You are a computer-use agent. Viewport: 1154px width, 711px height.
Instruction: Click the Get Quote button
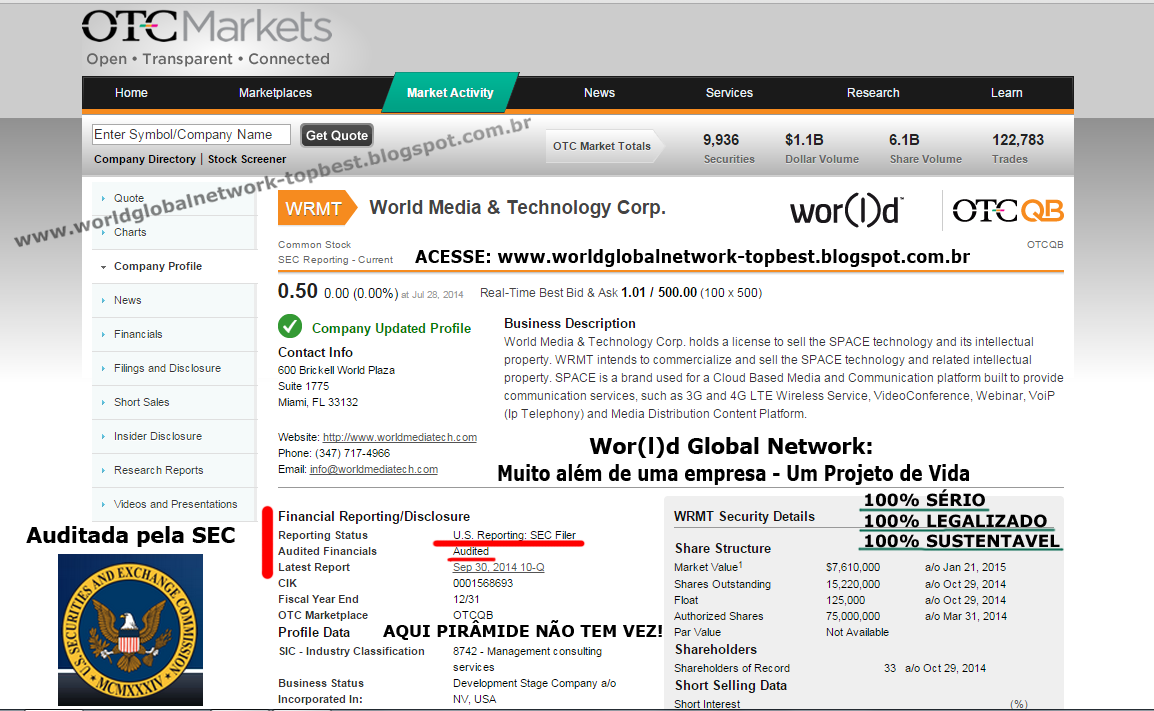tap(336, 135)
